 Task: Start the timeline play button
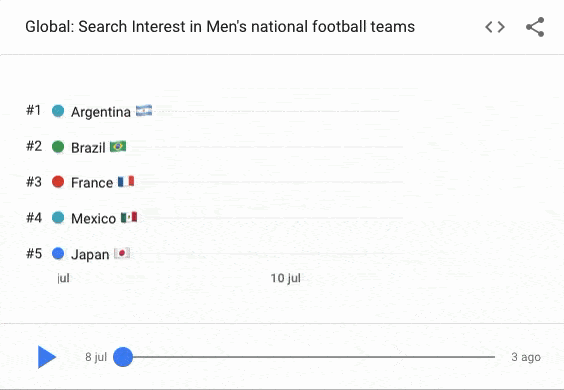pos(47,357)
